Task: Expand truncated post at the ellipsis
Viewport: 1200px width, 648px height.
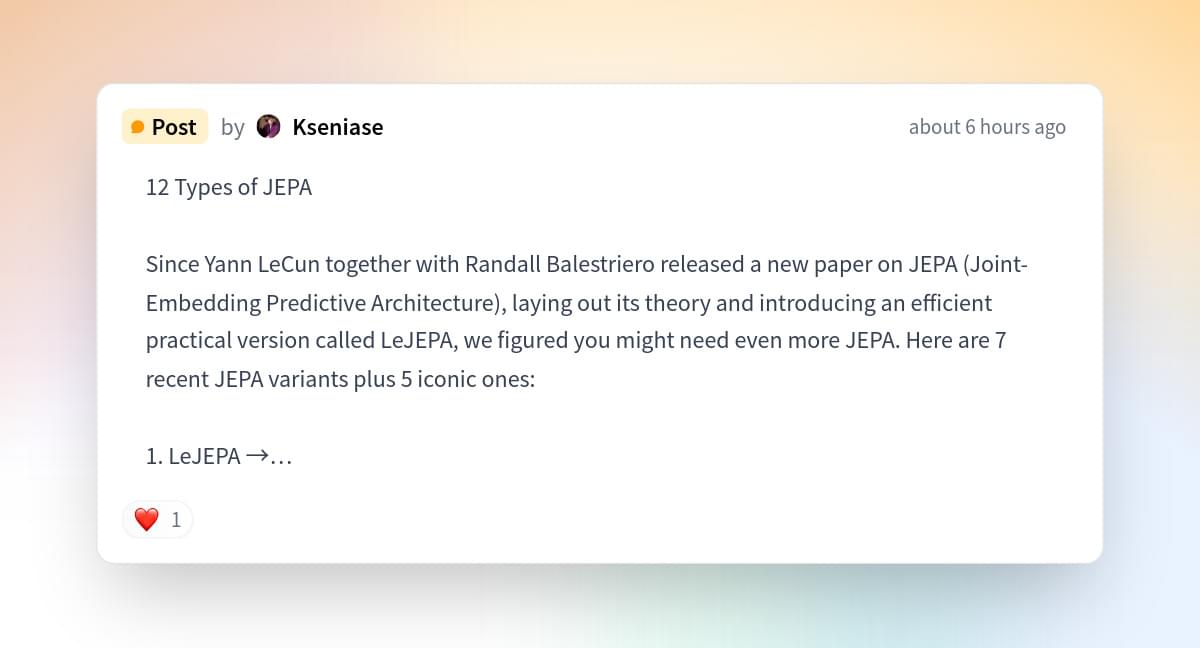Action: (281, 458)
